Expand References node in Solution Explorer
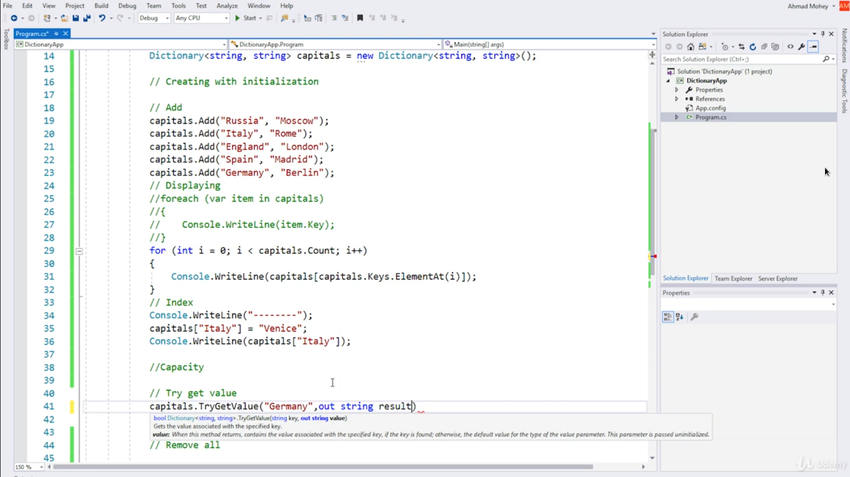850x477 pixels. point(677,99)
